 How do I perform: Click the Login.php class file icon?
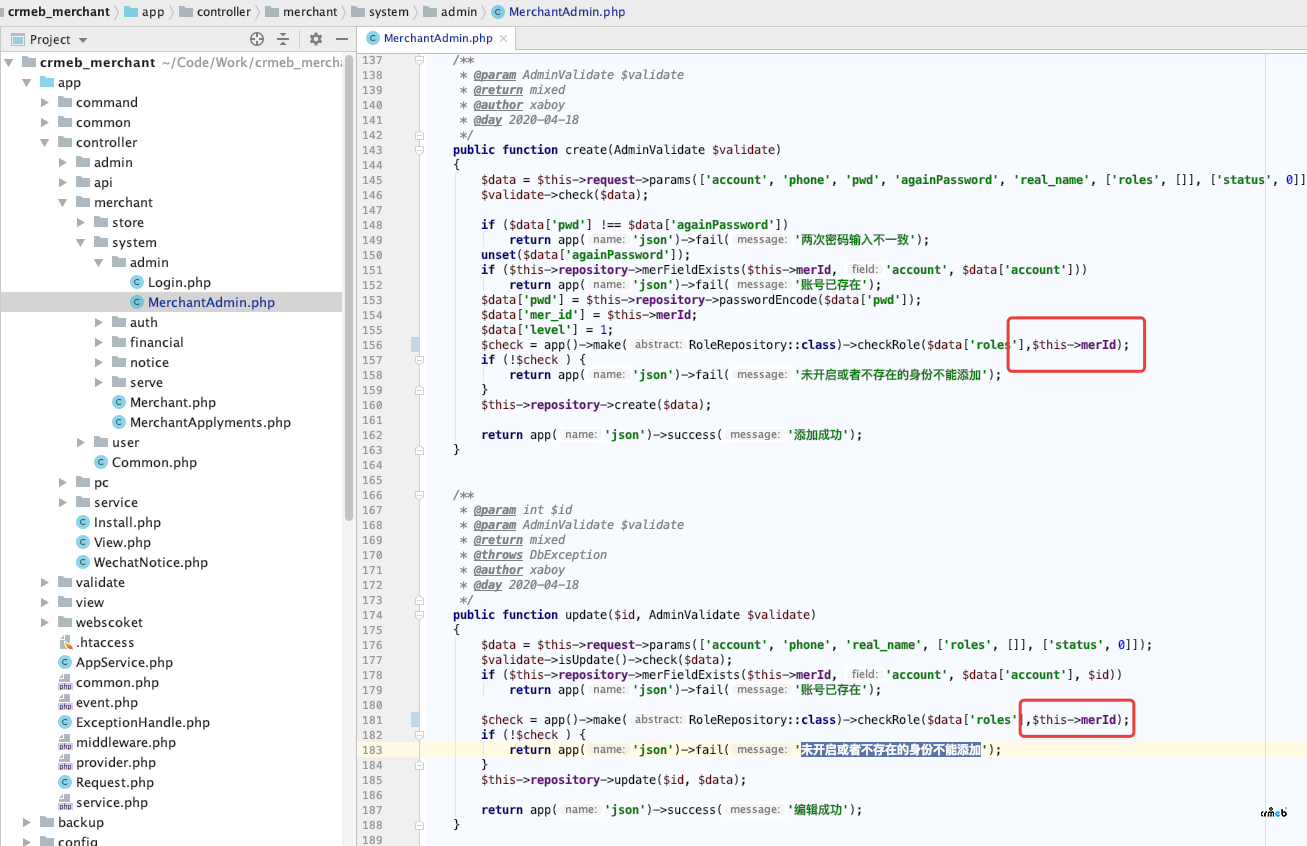[x=137, y=282]
